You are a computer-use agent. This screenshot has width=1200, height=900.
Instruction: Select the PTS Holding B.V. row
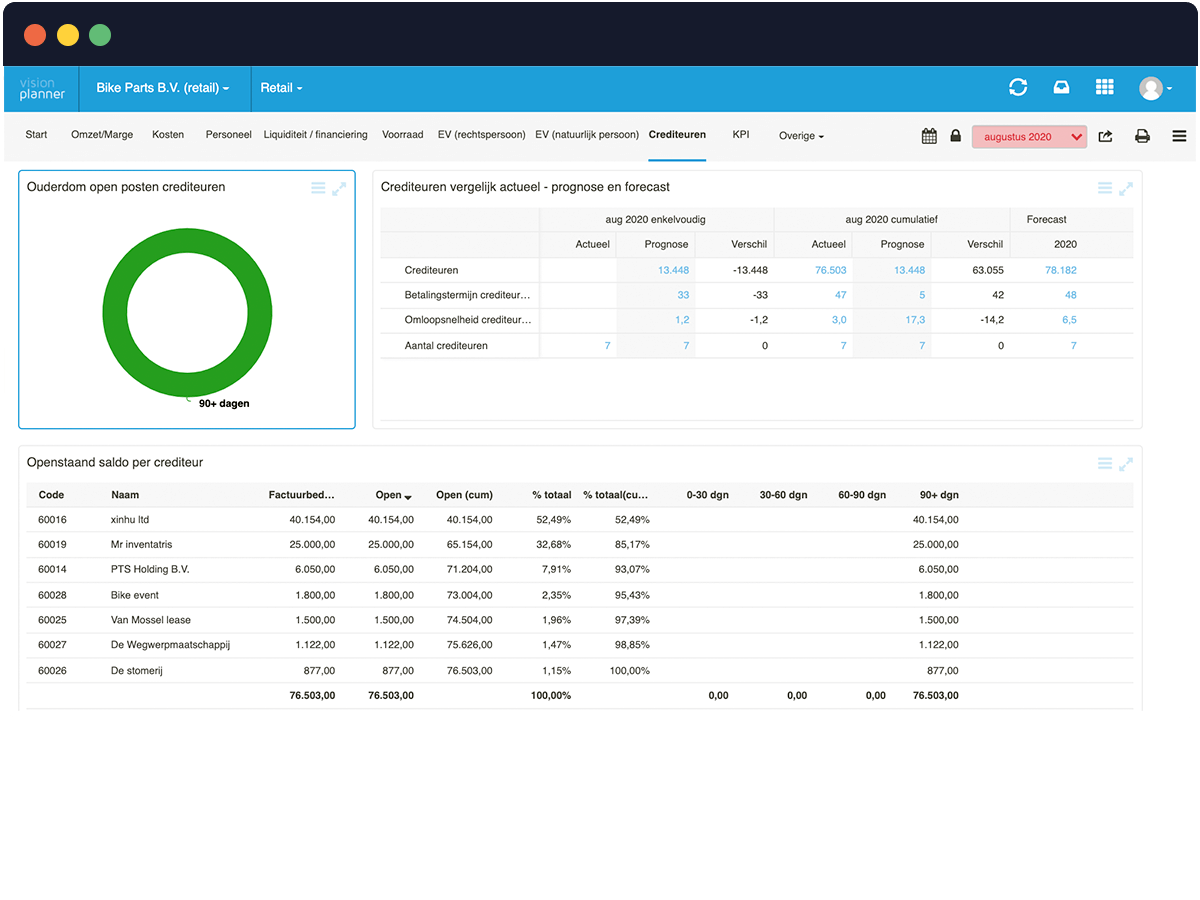click(x=580, y=570)
